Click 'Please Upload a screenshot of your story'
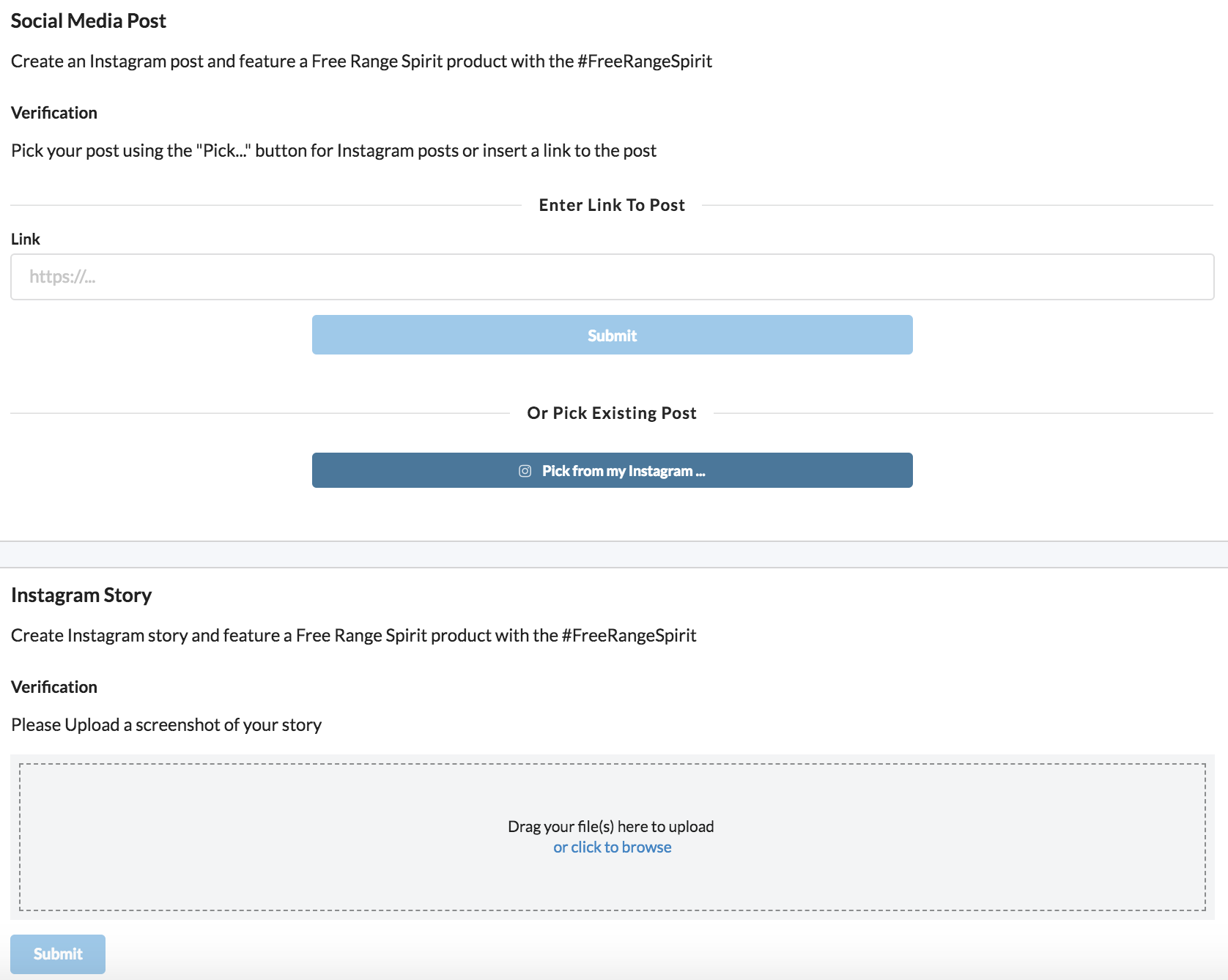This screenshot has width=1228, height=980. [x=166, y=724]
